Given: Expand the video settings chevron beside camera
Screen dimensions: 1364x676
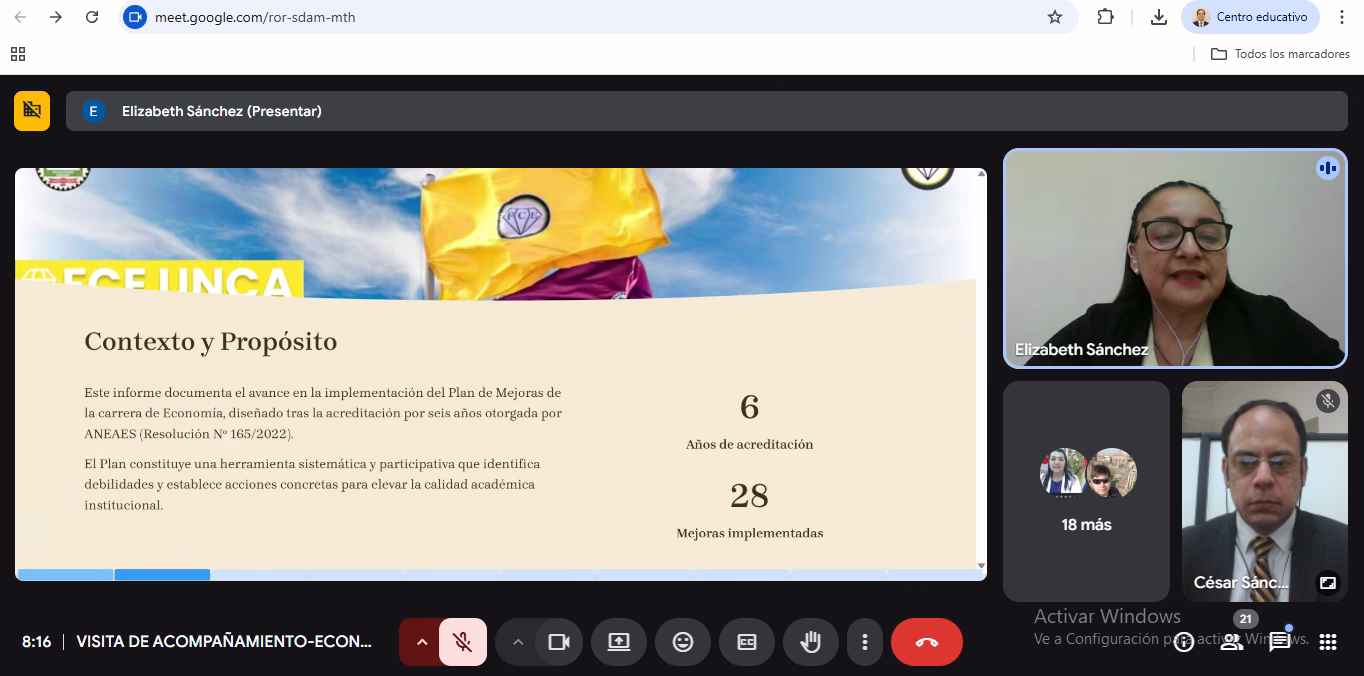Looking at the screenshot, I should (x=518, y=642).
